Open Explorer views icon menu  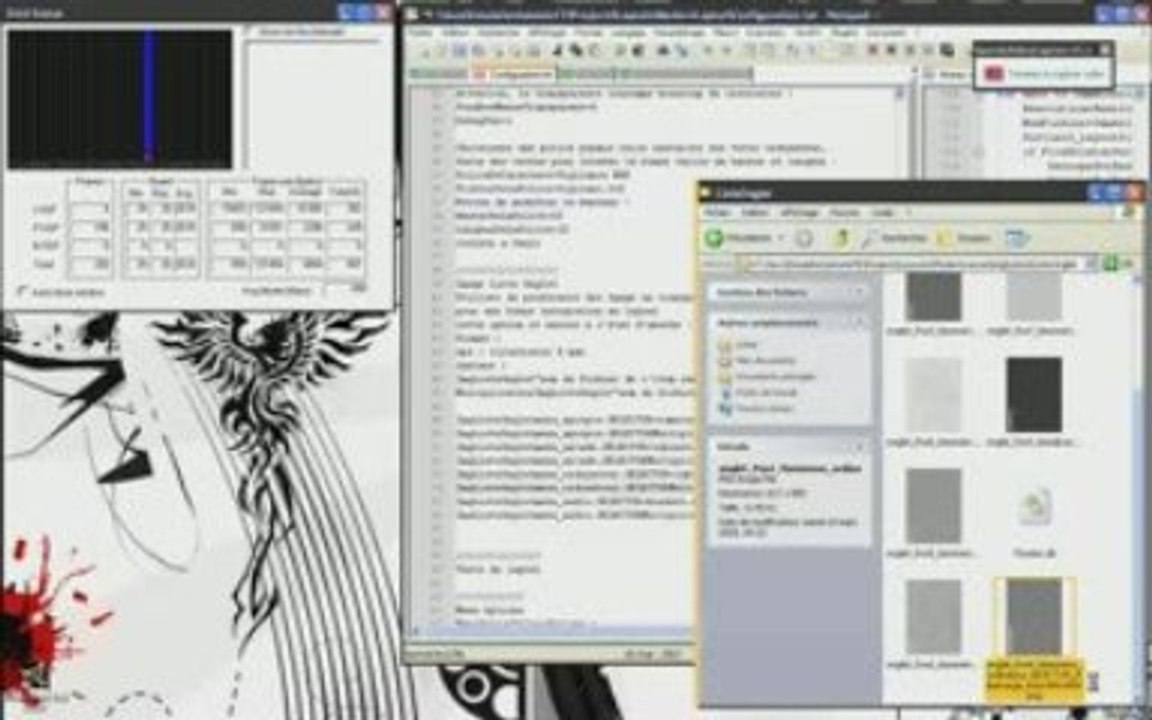(x=1017, y=237)
